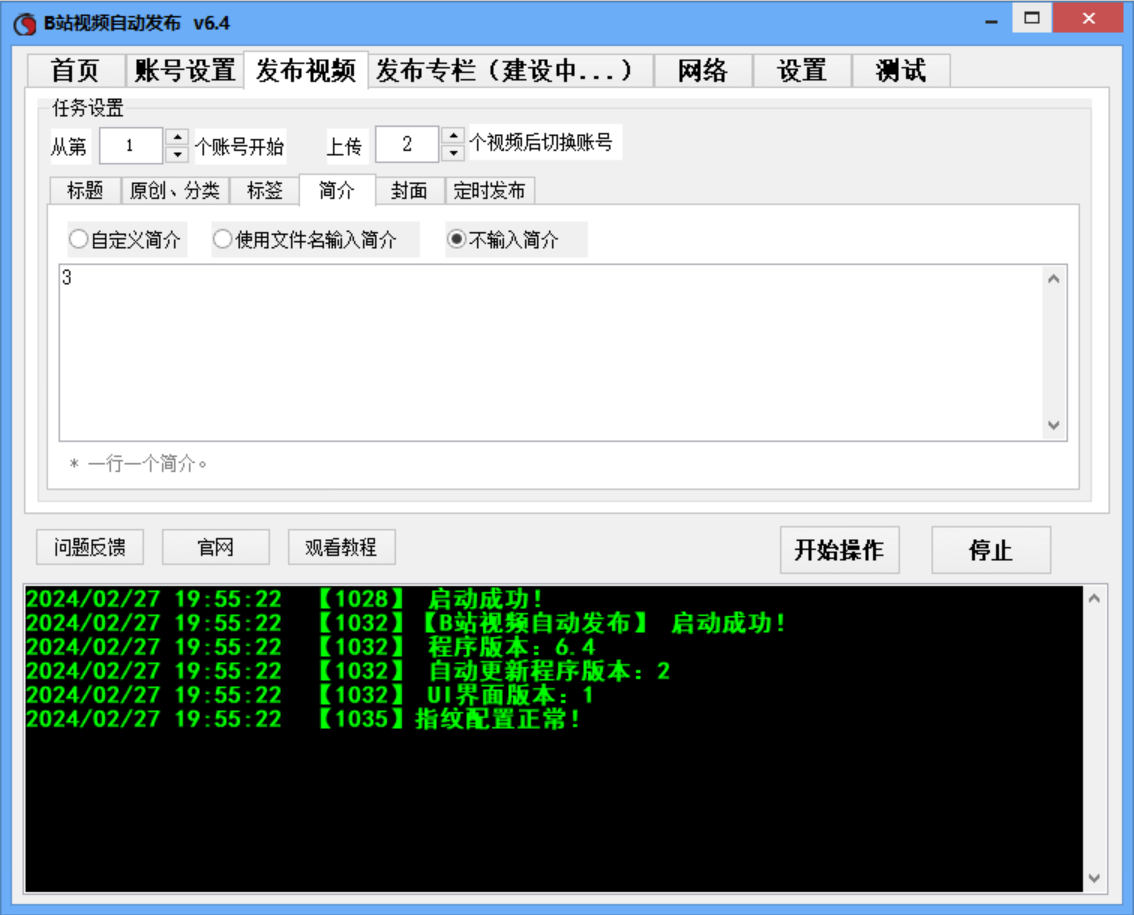Open the 首页 tab
The height and width of the screenshot is (915, 1134).
pos(75,70)
